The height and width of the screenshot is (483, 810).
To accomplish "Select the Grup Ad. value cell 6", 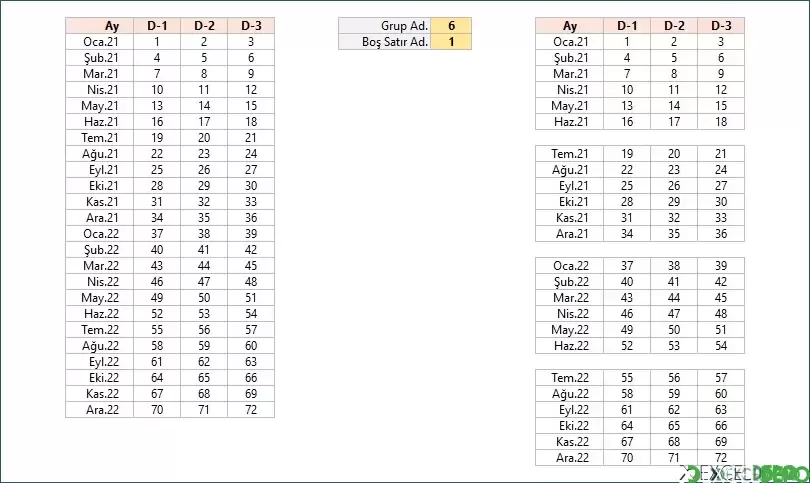I will point(451,26).
